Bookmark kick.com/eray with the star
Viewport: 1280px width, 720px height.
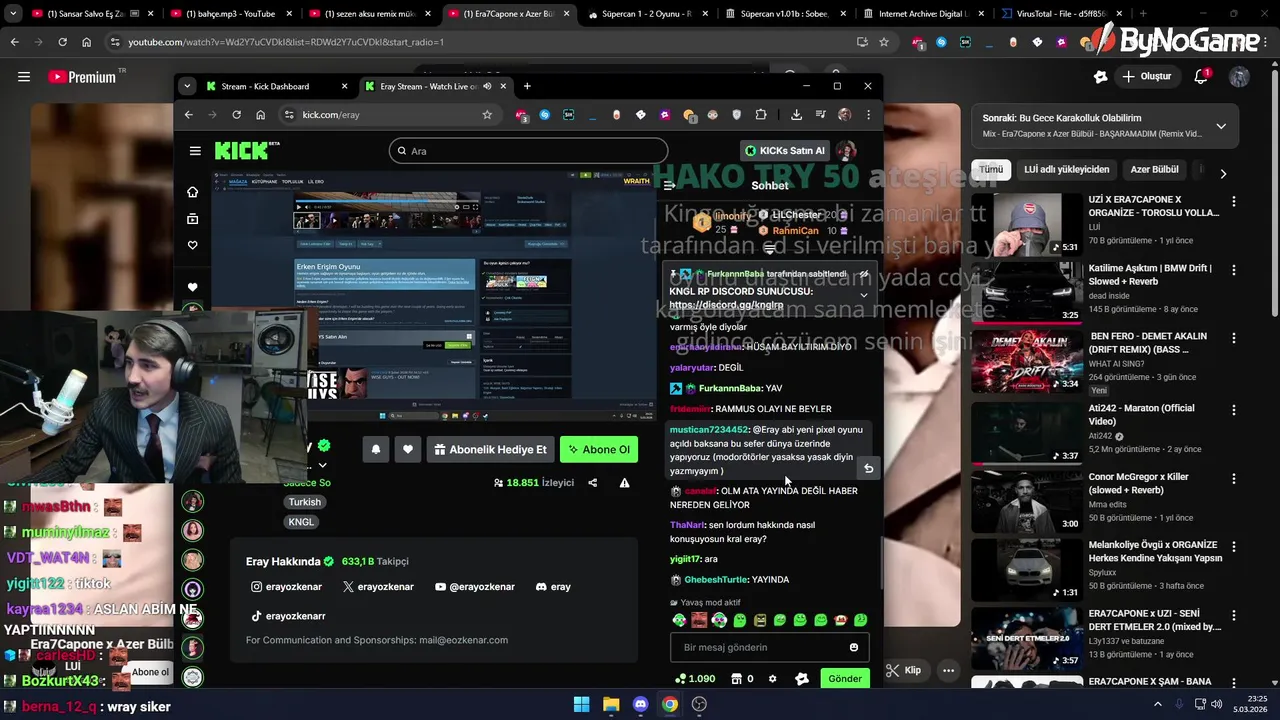(x=487, y=115)
